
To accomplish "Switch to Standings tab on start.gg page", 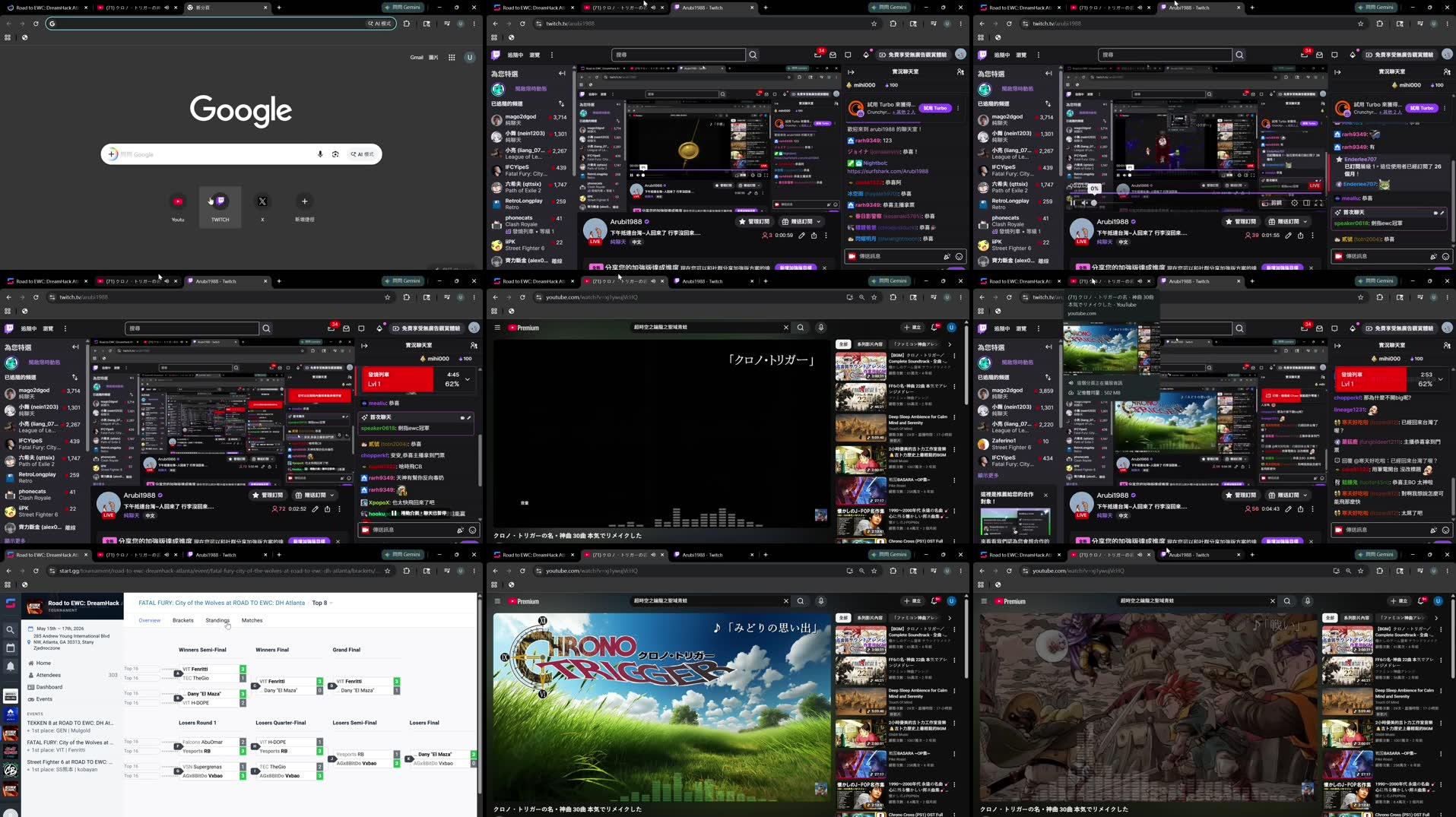I will pyautogui.click(x=217, y=620).
